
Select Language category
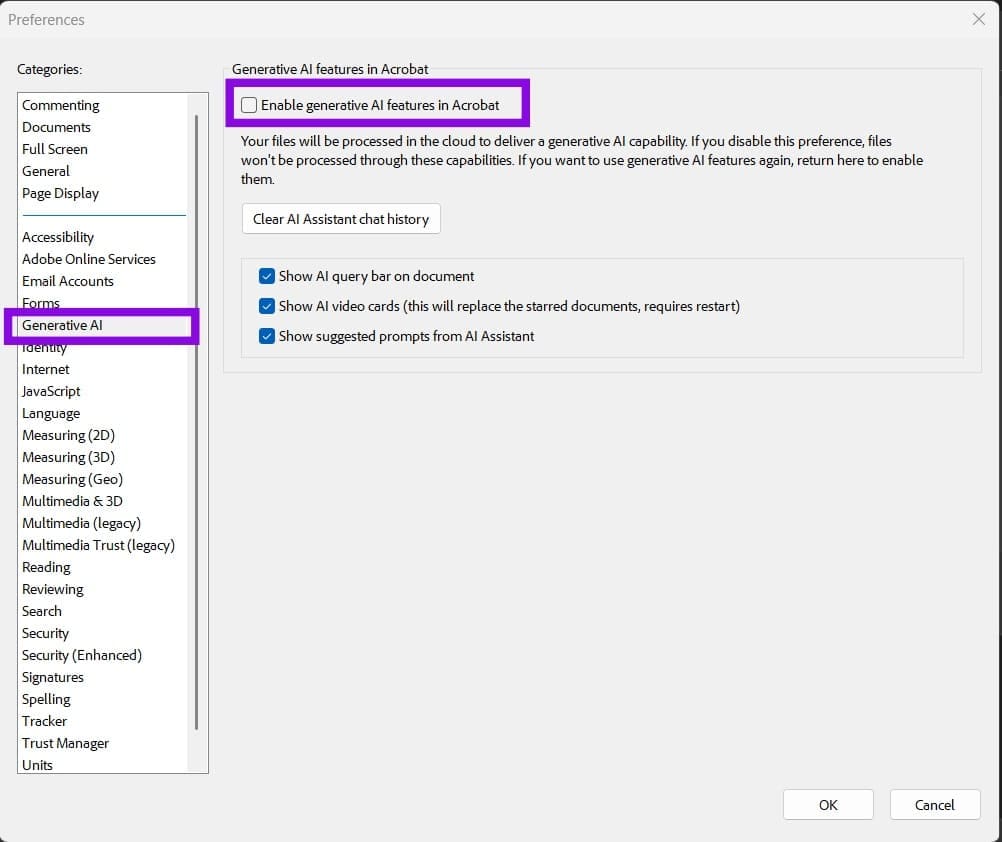(x=51, y=414)
